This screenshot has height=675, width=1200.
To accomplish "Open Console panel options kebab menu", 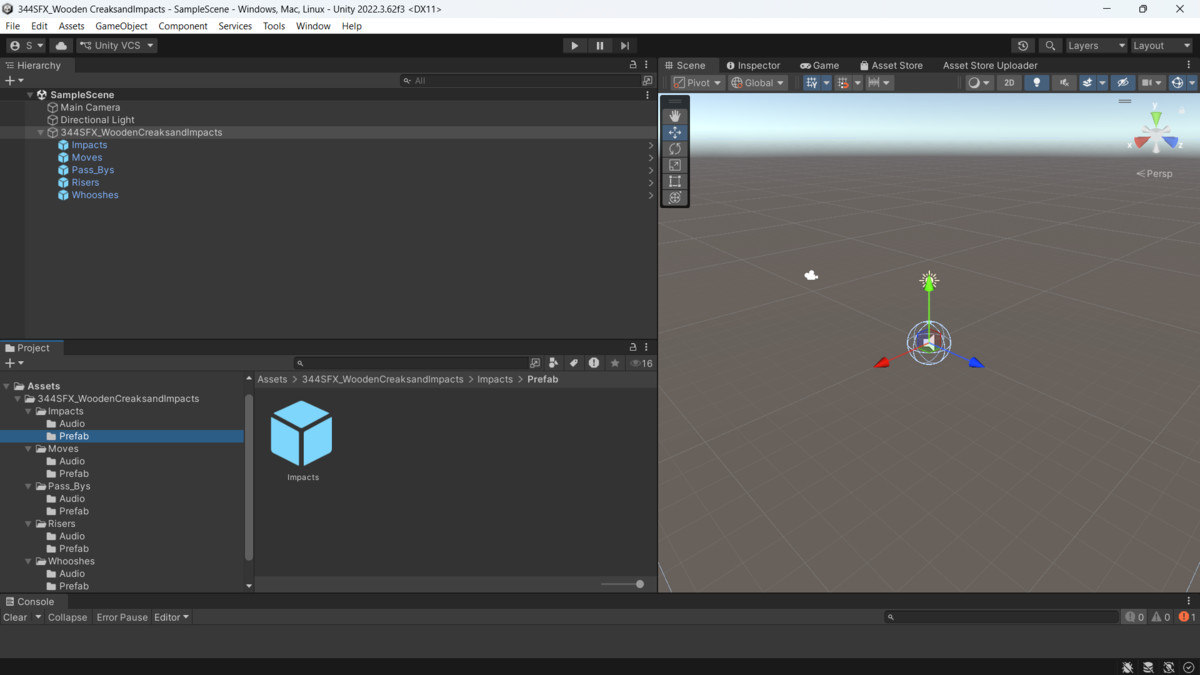I will tap(1189, 601).
